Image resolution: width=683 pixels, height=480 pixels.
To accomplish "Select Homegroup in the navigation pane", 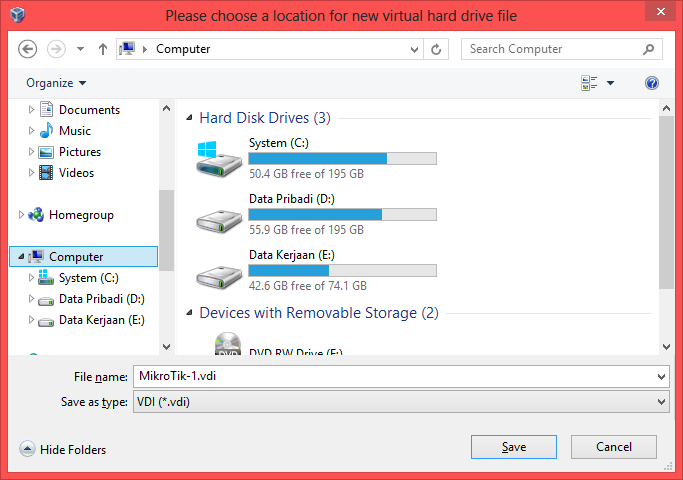I will pos(81,215).
